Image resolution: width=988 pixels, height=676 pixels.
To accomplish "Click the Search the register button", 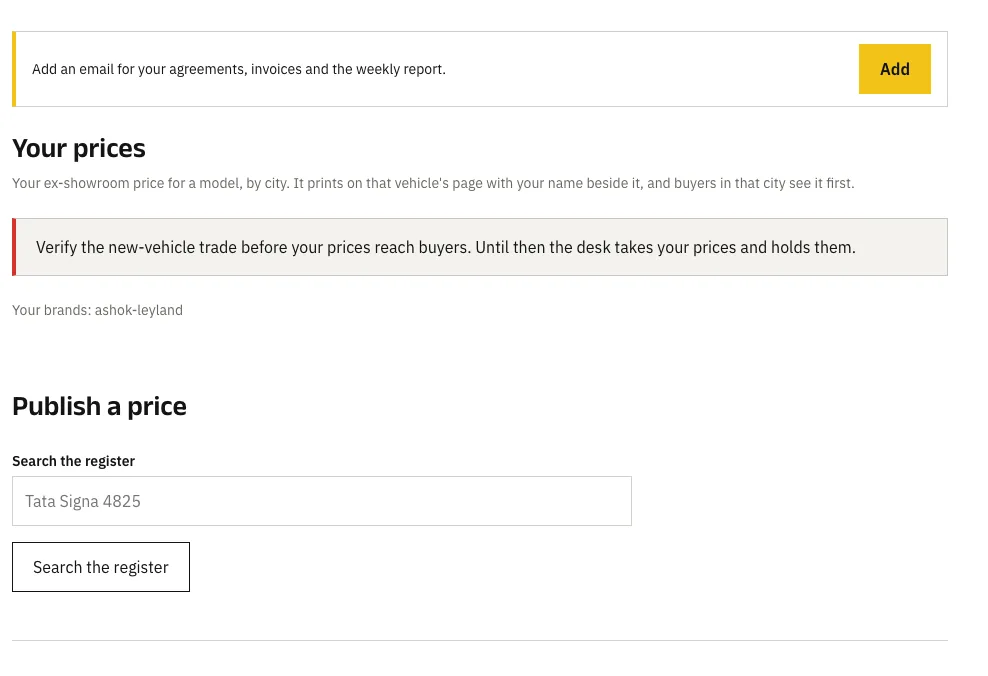I will (x=101, y=567).
